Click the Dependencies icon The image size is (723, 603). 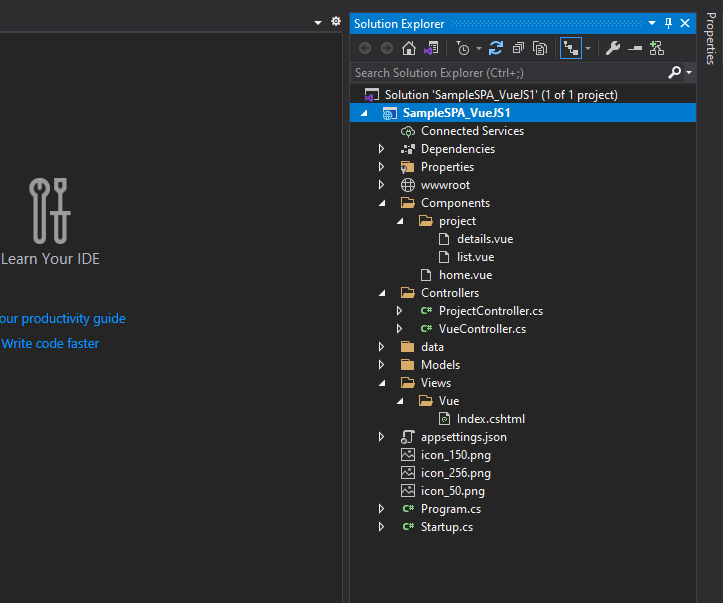click(408, 149)
